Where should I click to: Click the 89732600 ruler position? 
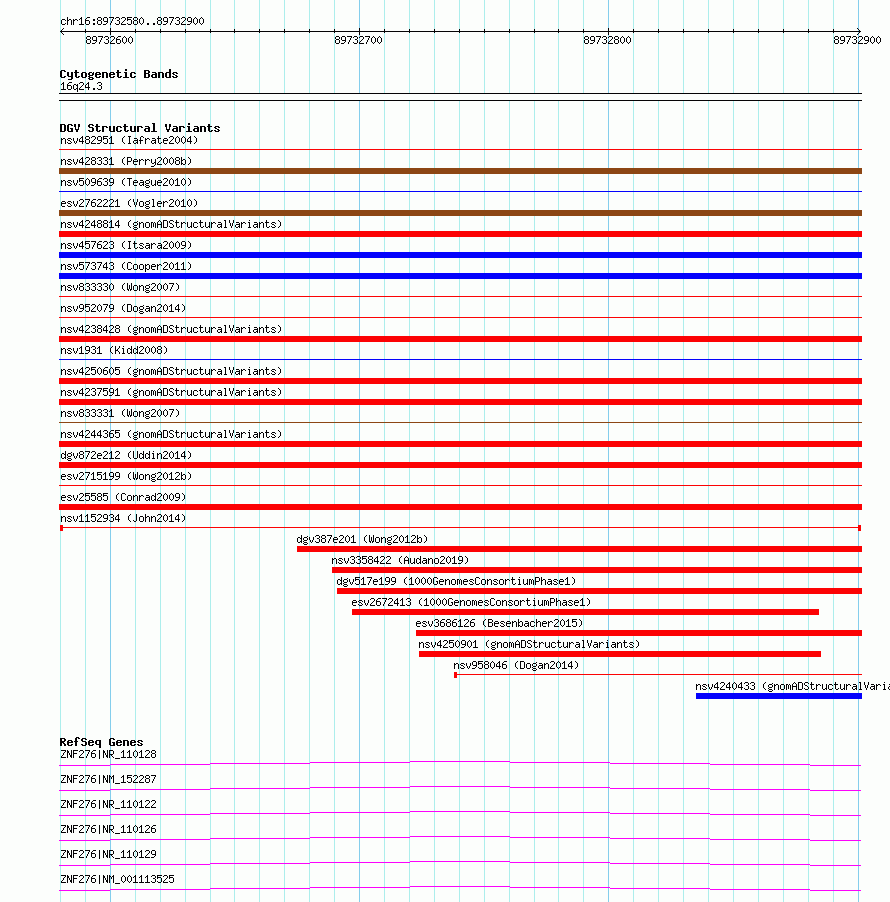pos(109,40)
